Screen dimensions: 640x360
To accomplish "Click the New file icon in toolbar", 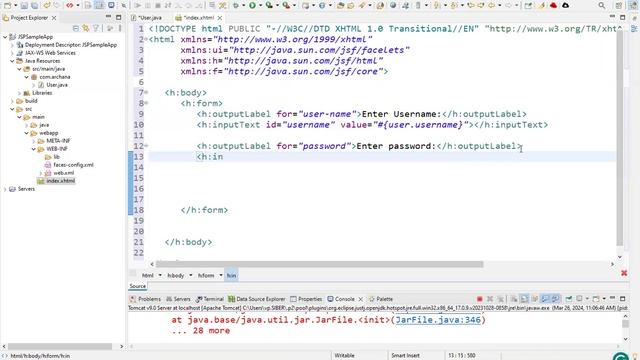I will (x=7, y=6).
